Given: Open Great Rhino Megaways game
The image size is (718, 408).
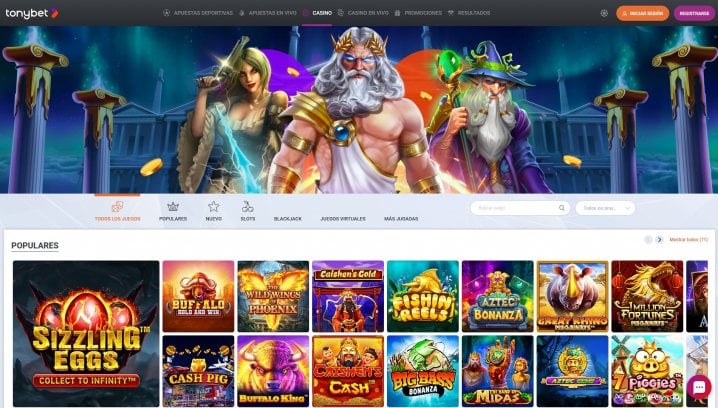Looking at the screenshot, I should tap(572, 296).
